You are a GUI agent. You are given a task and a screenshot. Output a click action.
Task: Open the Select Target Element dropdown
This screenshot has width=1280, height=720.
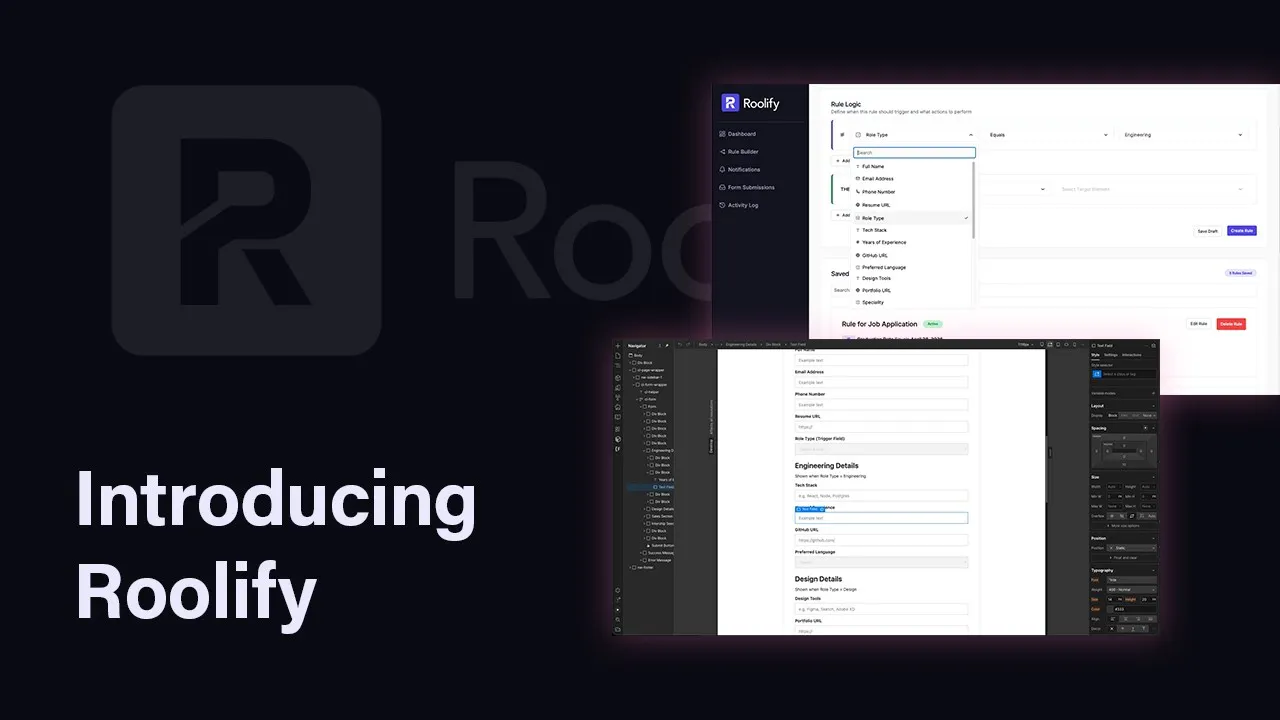click(x=1151, y=189)
